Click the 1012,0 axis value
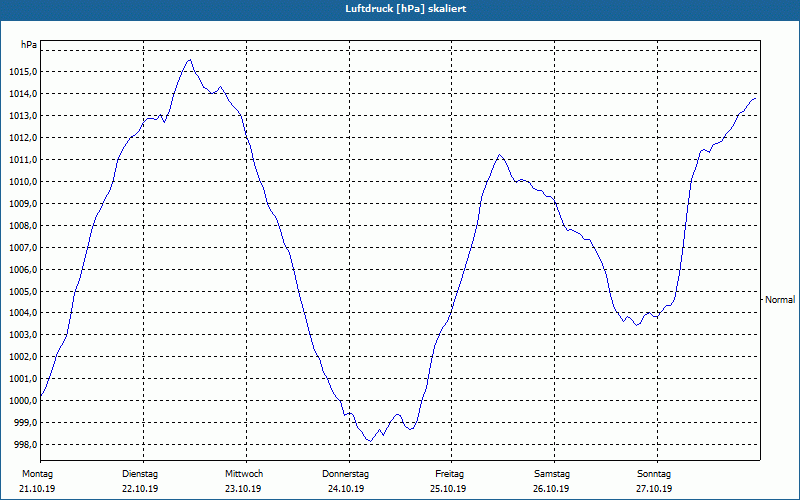The height and width of the screenshot is (500, 800). tap(23, 138)
